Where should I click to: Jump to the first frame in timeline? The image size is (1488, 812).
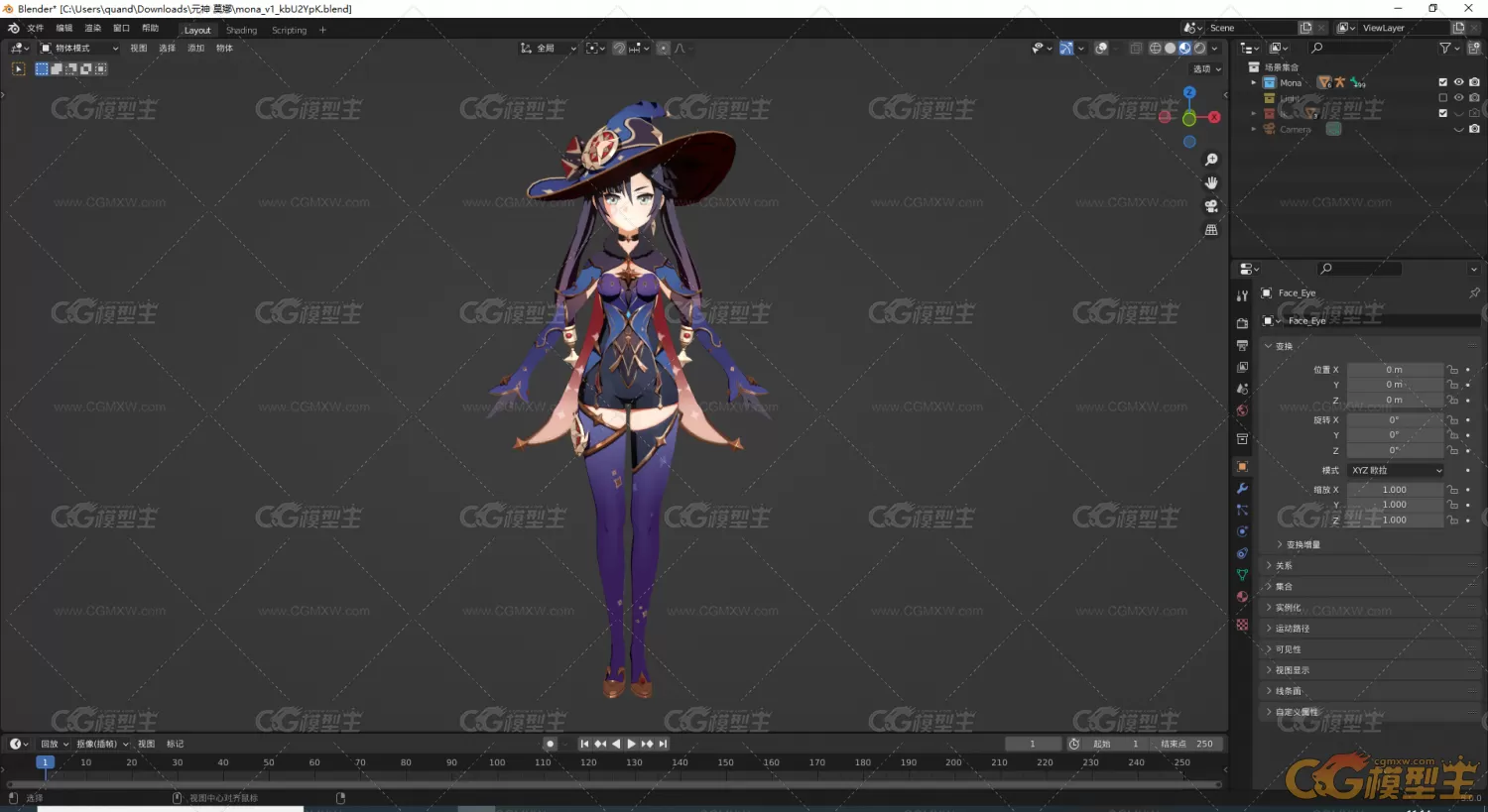[x=584, y=744]
